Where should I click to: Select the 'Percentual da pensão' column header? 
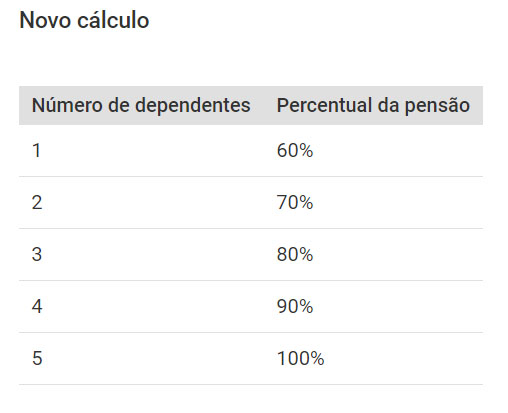(x=373, y=105)
